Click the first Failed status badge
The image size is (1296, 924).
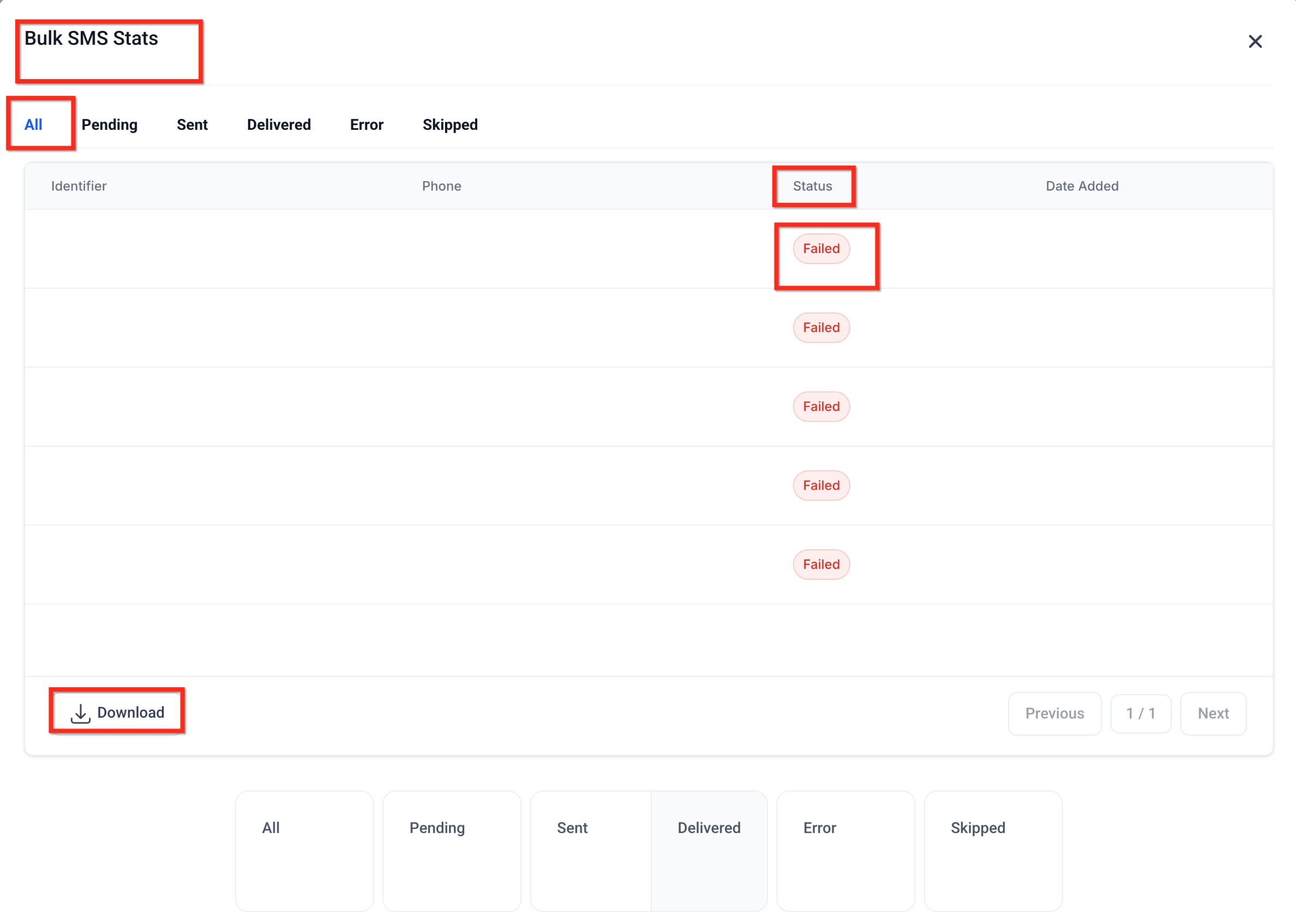tap(821, 248)
